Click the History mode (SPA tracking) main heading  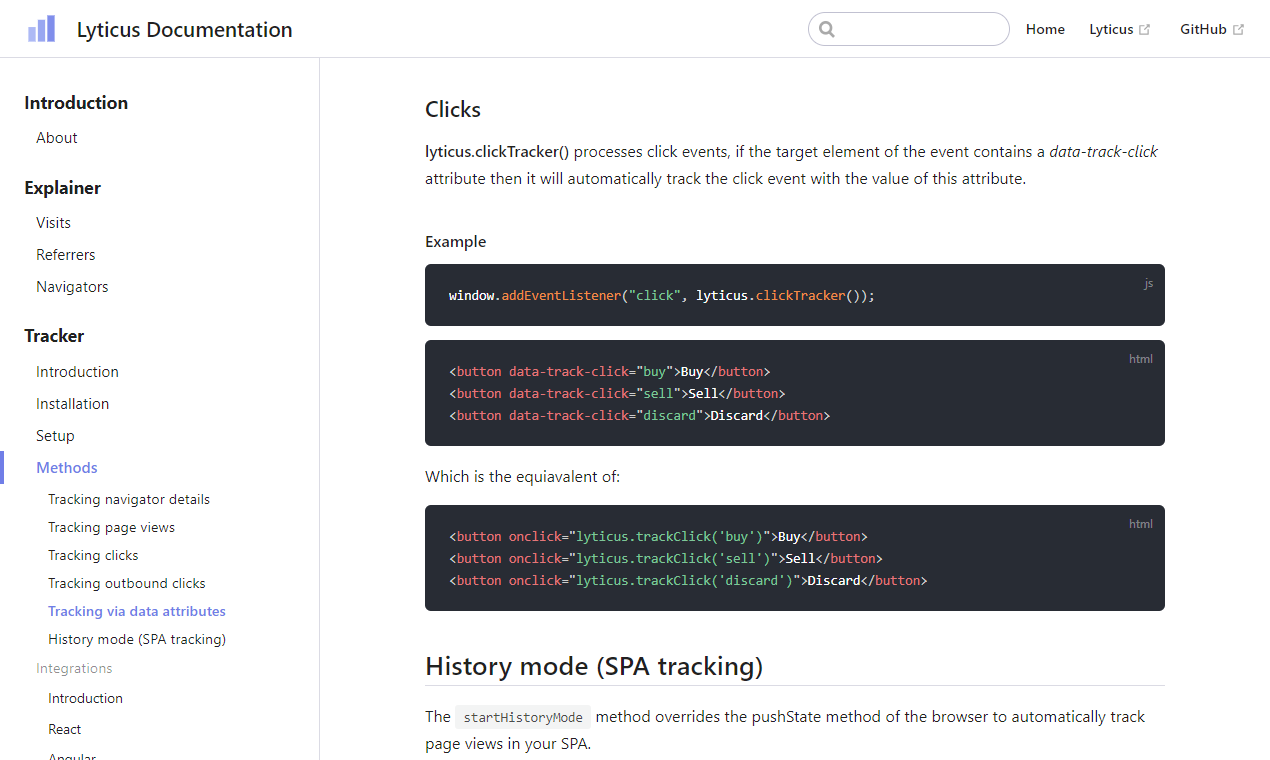594,667
